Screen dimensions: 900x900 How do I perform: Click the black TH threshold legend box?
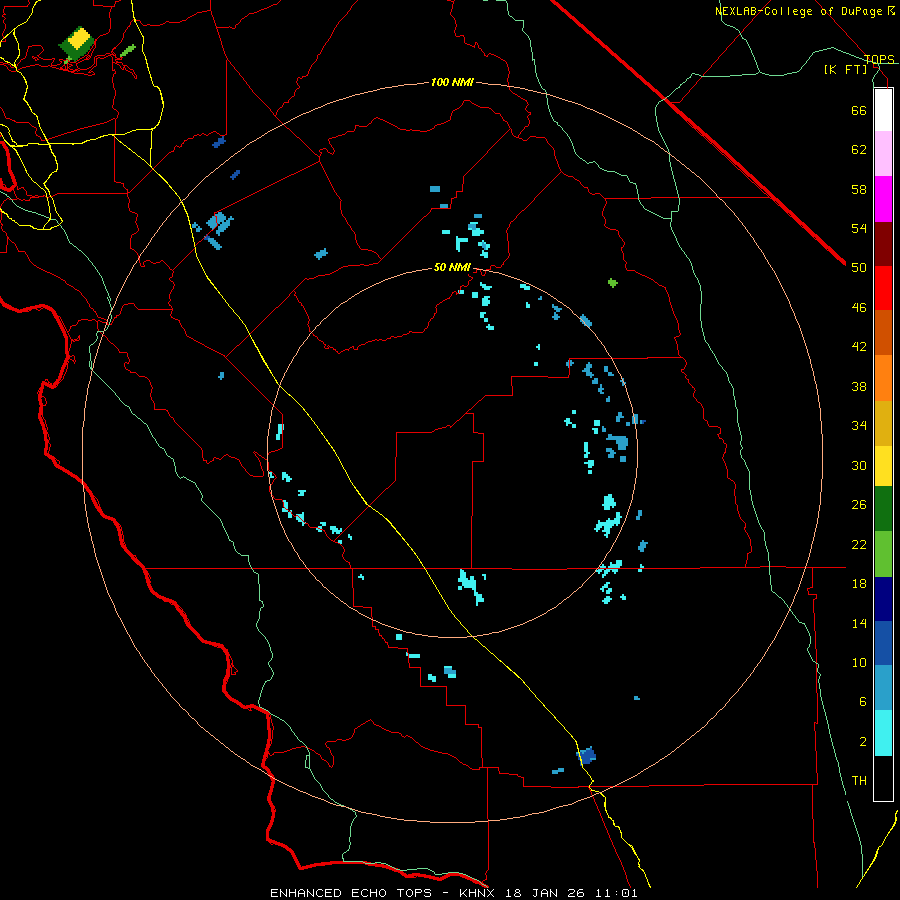tap(883, 778)
